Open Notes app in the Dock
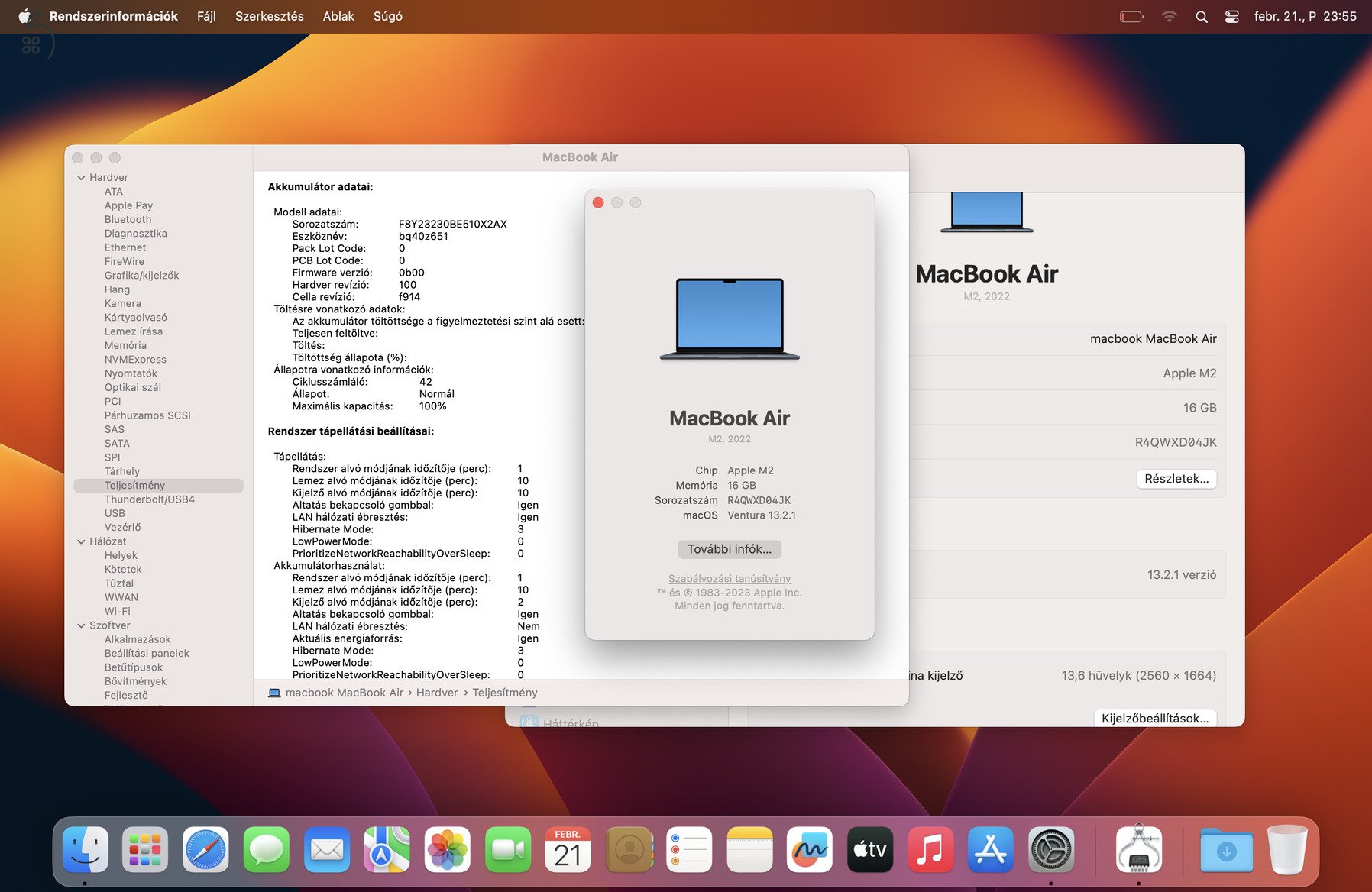Image resolution: width=1372 pixels, height=892 pixels. [x=749, y=849]
